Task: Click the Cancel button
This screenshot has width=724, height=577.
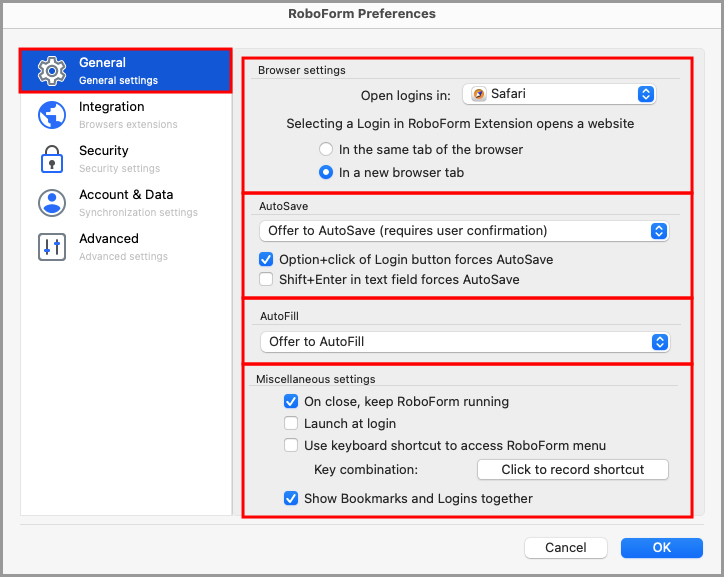Action: pos(566,547)
